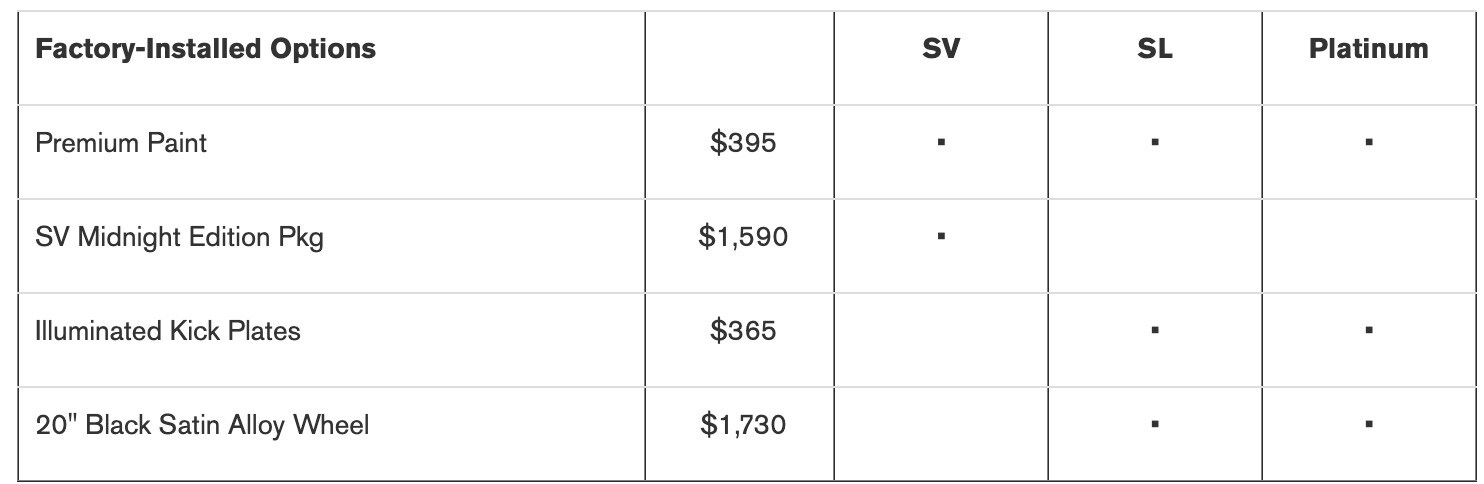1484x484 pixels.
Task: Click the $1,590 price cell
Action: 743,237
